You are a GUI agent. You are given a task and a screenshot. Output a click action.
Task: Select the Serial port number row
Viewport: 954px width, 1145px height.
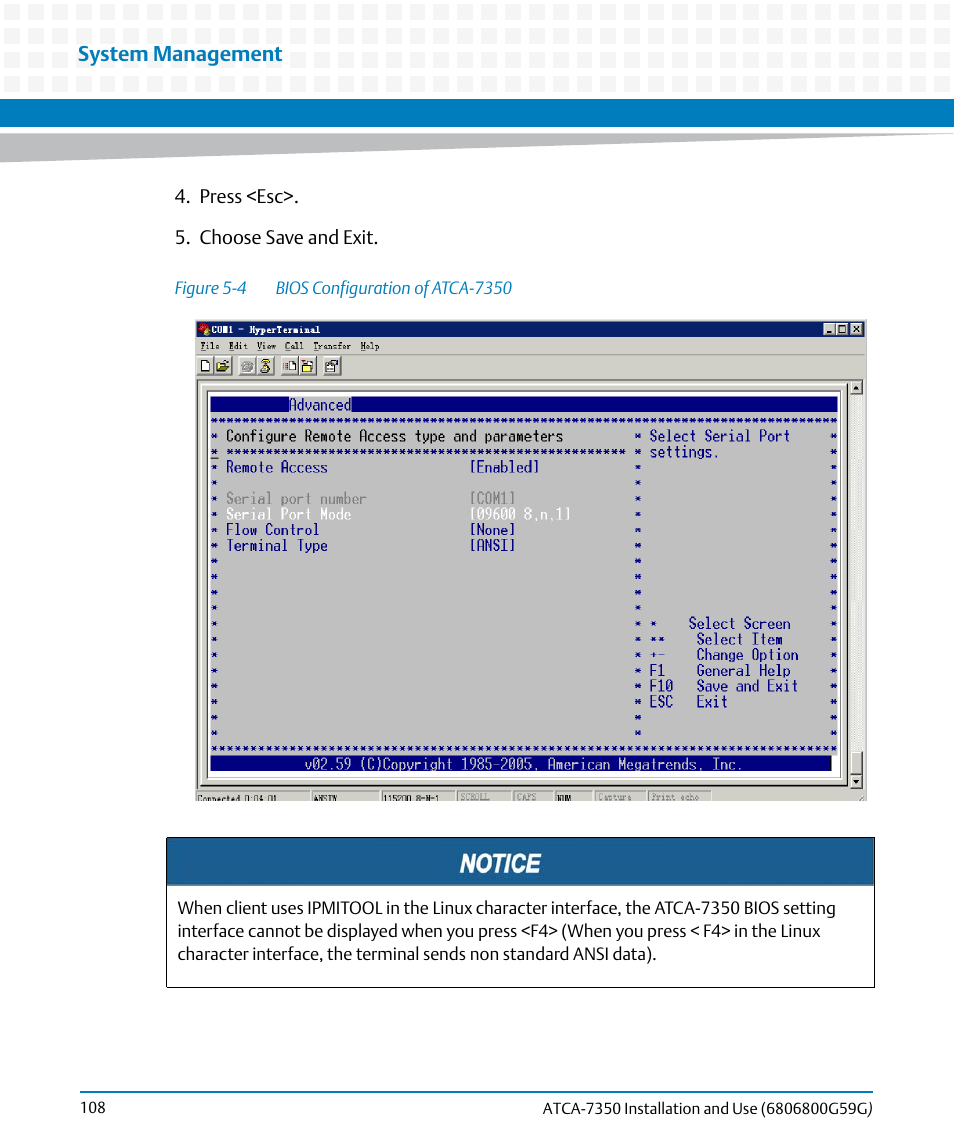370,499
